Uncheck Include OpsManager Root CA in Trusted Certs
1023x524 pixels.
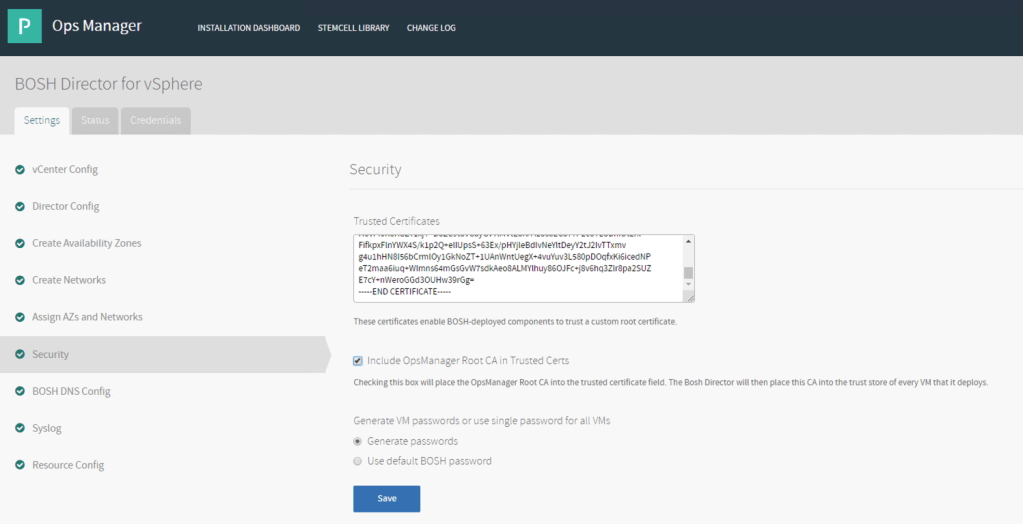358,361
